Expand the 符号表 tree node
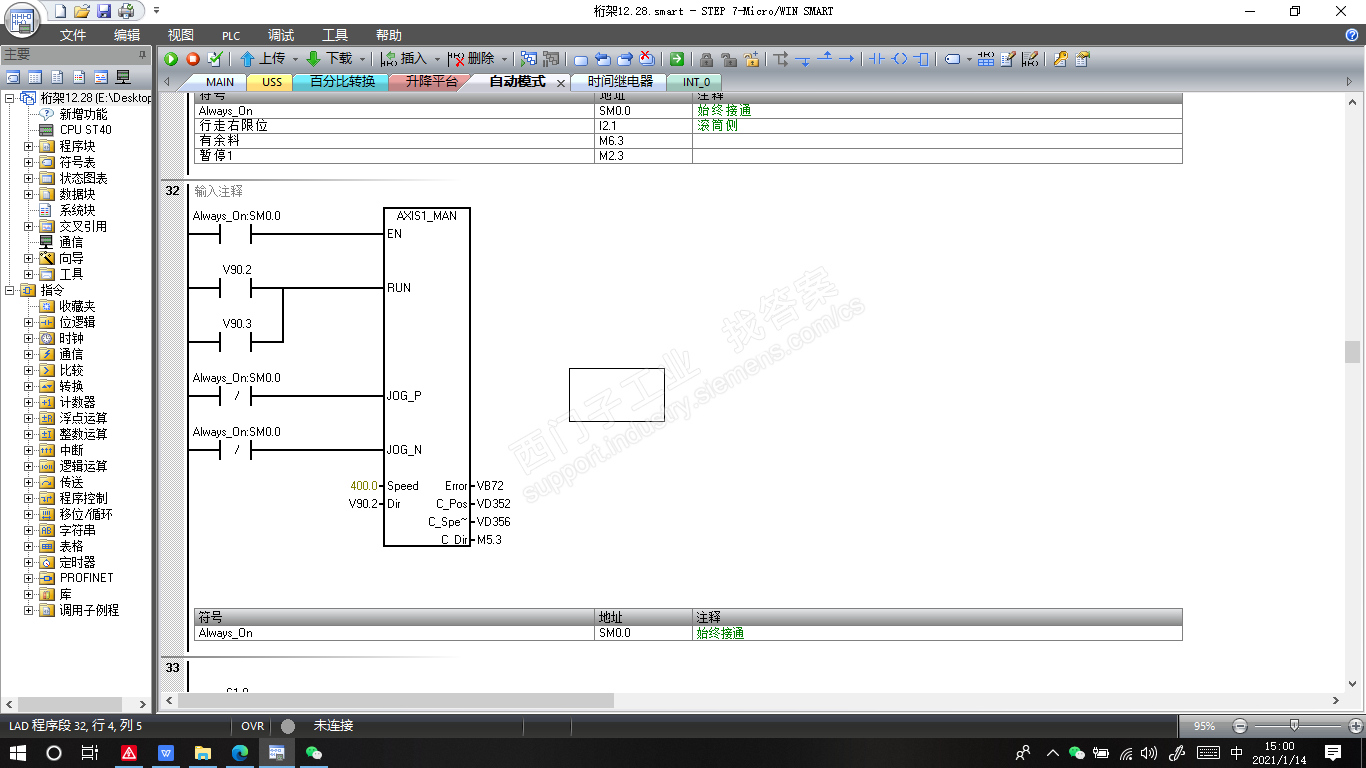Image resolution: width=1366 pixels, height=768 pixels. [29, 162]
